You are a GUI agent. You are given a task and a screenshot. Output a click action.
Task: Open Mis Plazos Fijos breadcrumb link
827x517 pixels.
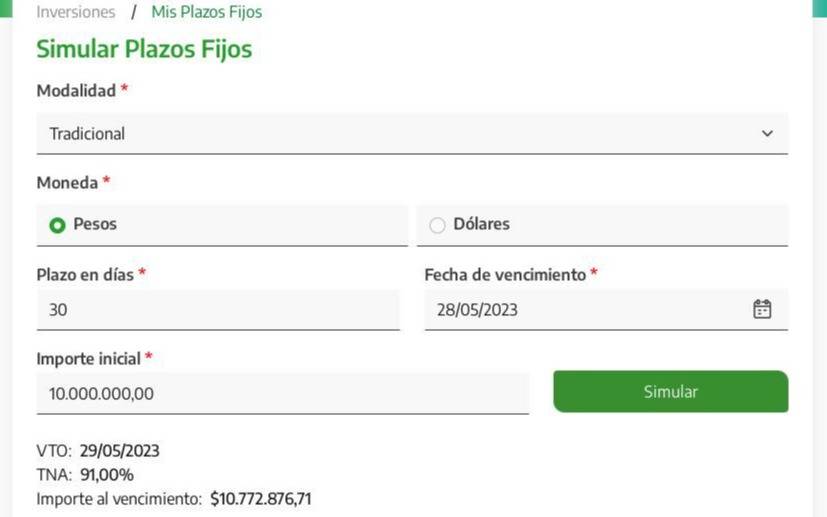(x=207, y=13)
